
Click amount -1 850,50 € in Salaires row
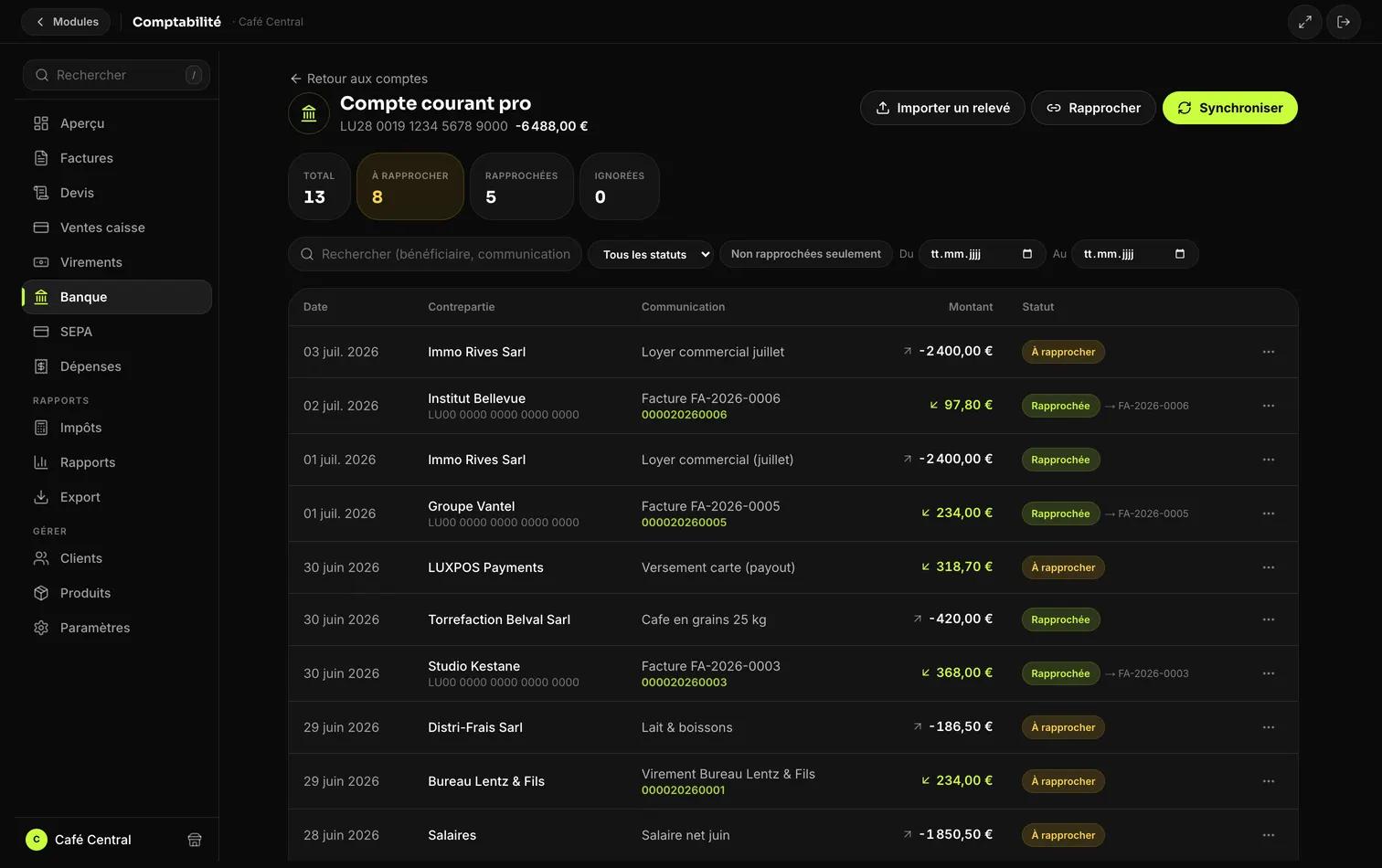pos(955,834)
